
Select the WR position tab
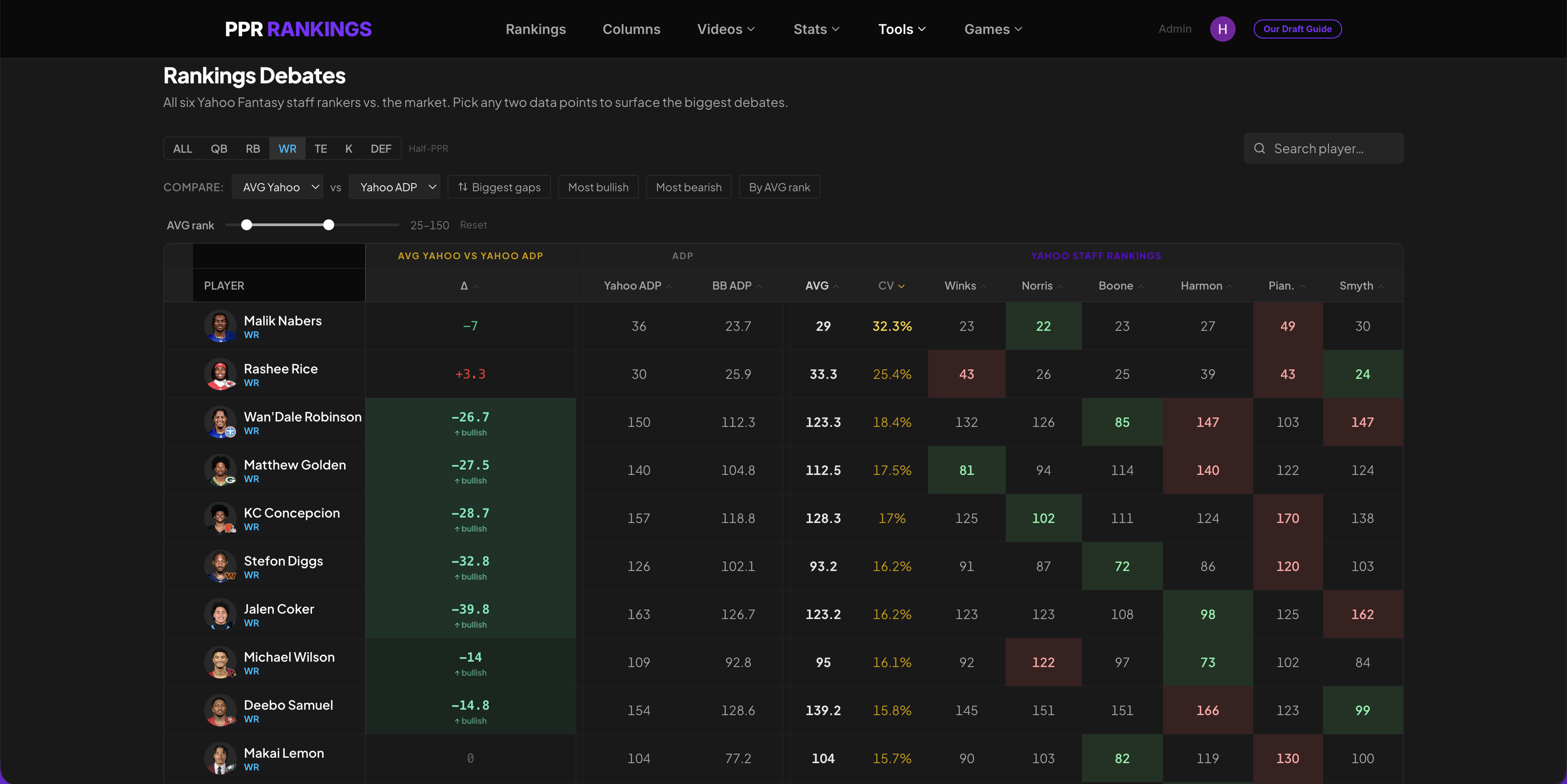tap(288, 148)
